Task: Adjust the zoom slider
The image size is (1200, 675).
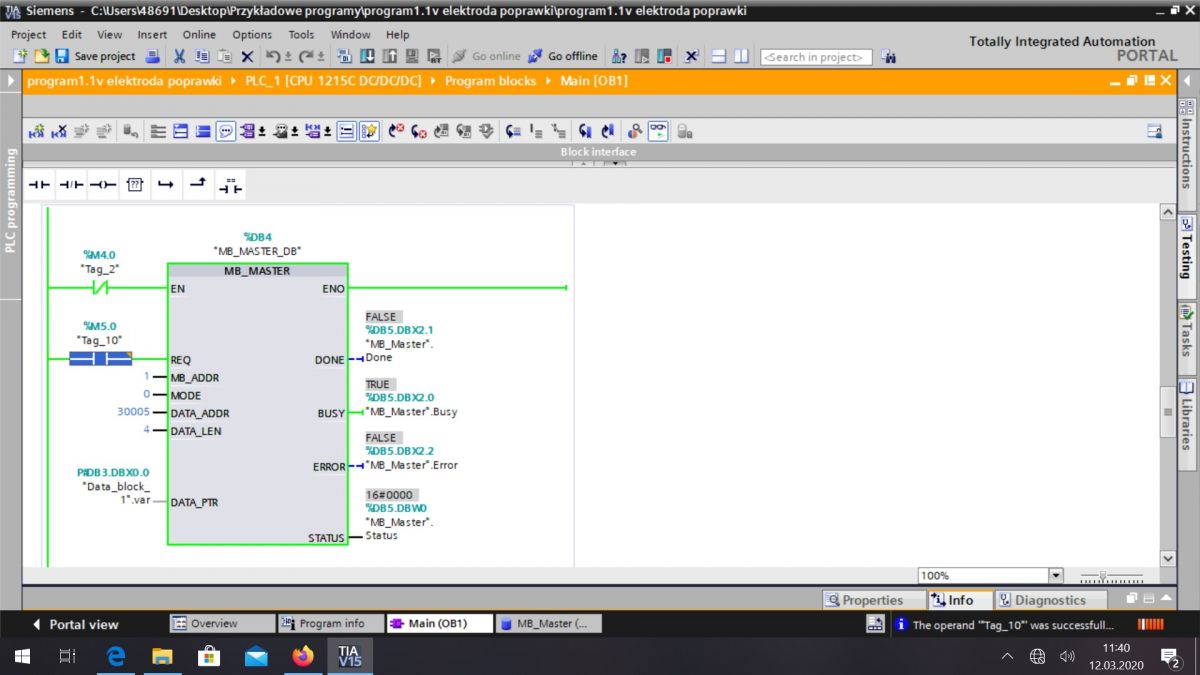Action: click(1104, 576)
